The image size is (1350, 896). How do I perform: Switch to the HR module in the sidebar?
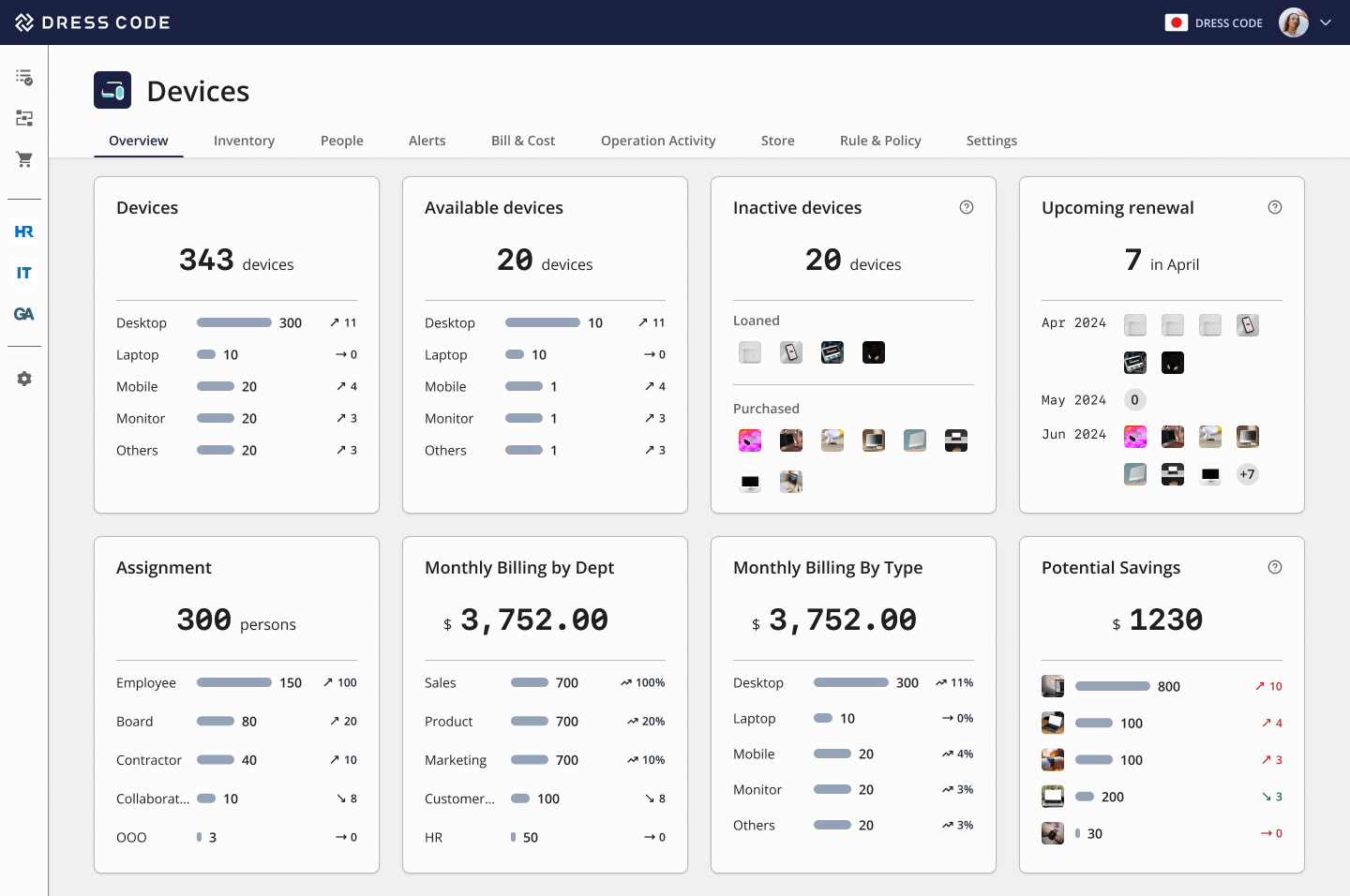24,231
